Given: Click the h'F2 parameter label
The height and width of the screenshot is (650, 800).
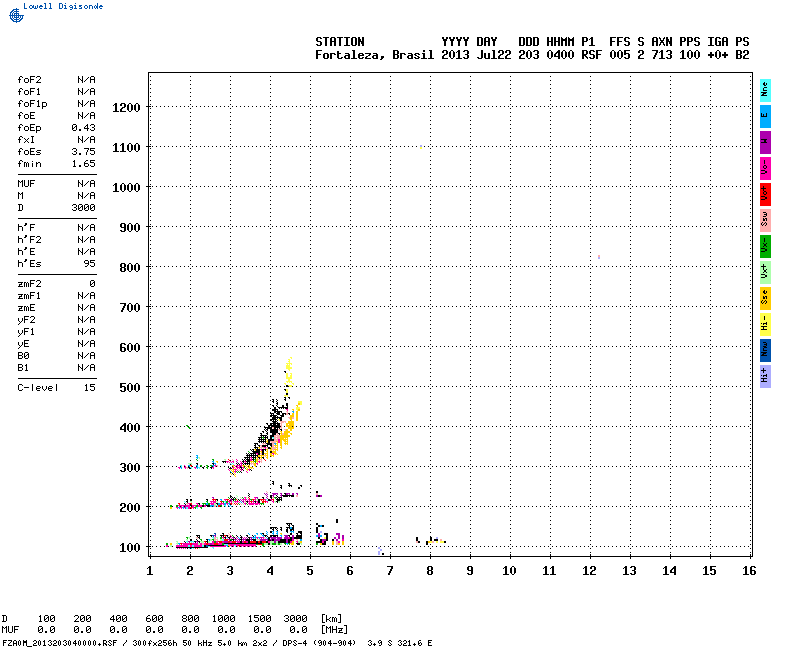Looking at the screenshot, I should point(30,240).
